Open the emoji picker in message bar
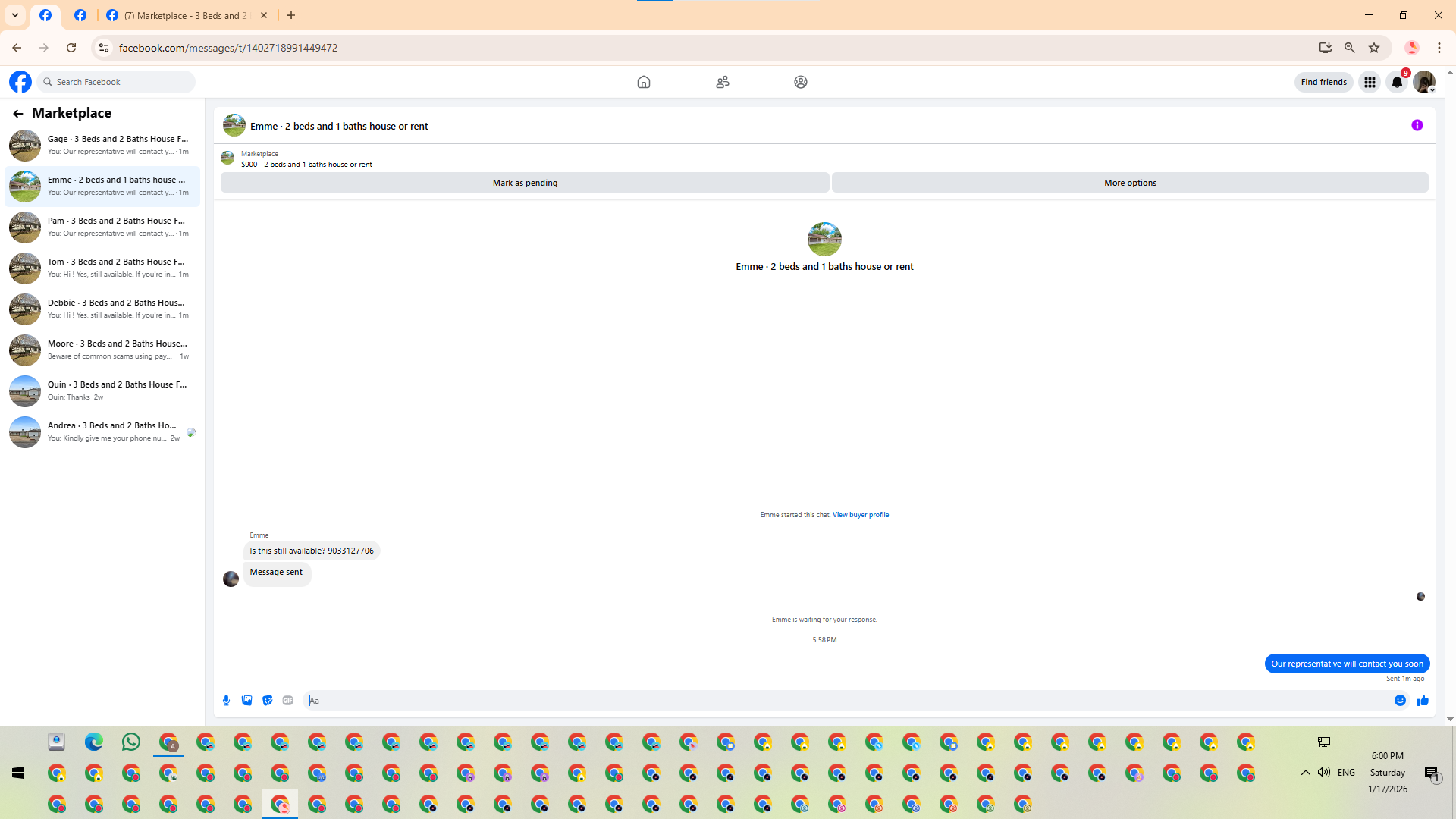The width and height of the screenshot is (1456, 819). click(1400, 701)
